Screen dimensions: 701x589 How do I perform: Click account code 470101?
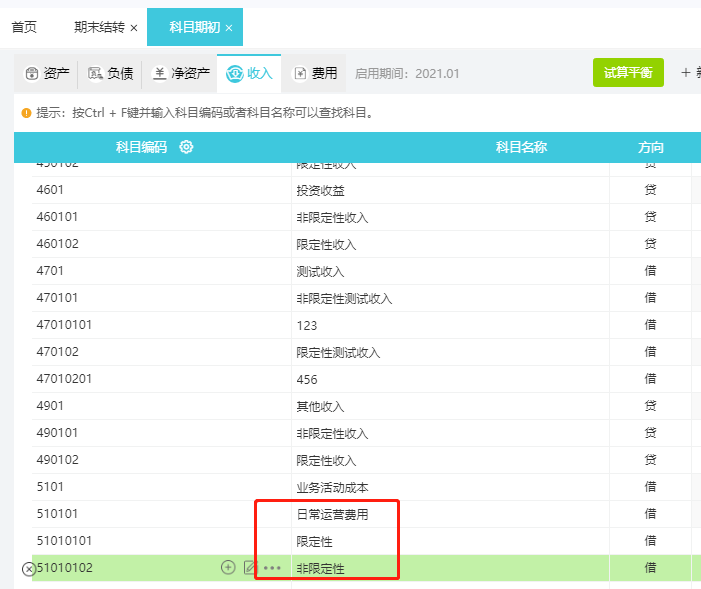point(57,297)
